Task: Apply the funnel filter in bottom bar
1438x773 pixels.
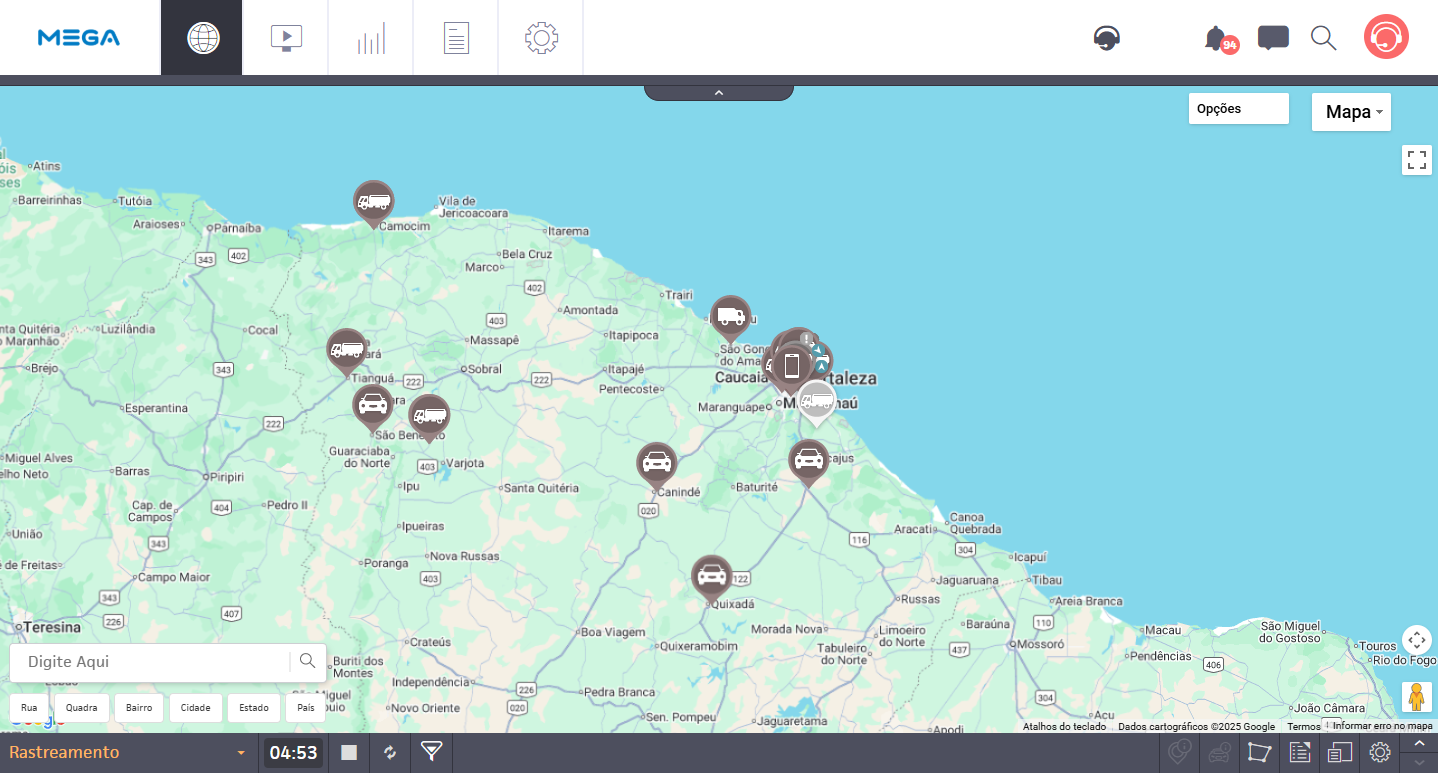Action: (x=431, y=752)
